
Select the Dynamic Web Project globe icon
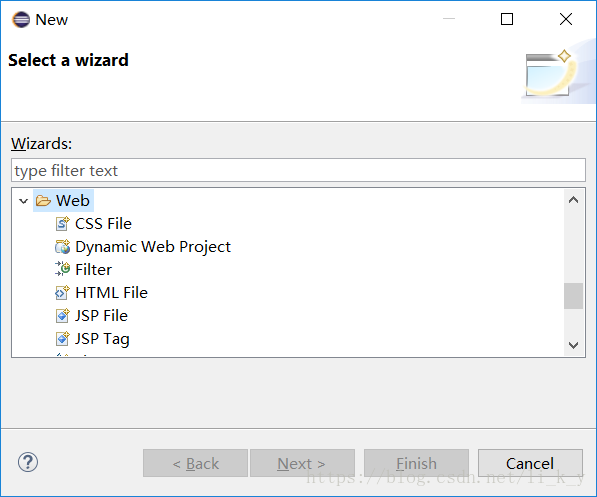point(62,247)
